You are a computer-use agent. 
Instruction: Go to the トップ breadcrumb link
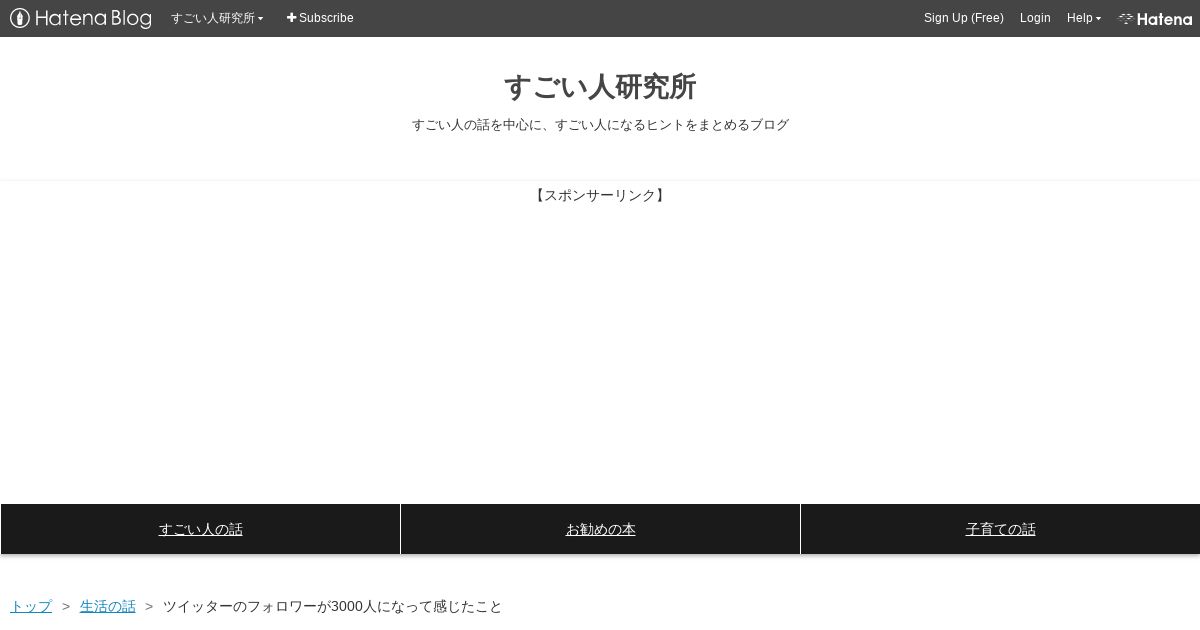31,606
